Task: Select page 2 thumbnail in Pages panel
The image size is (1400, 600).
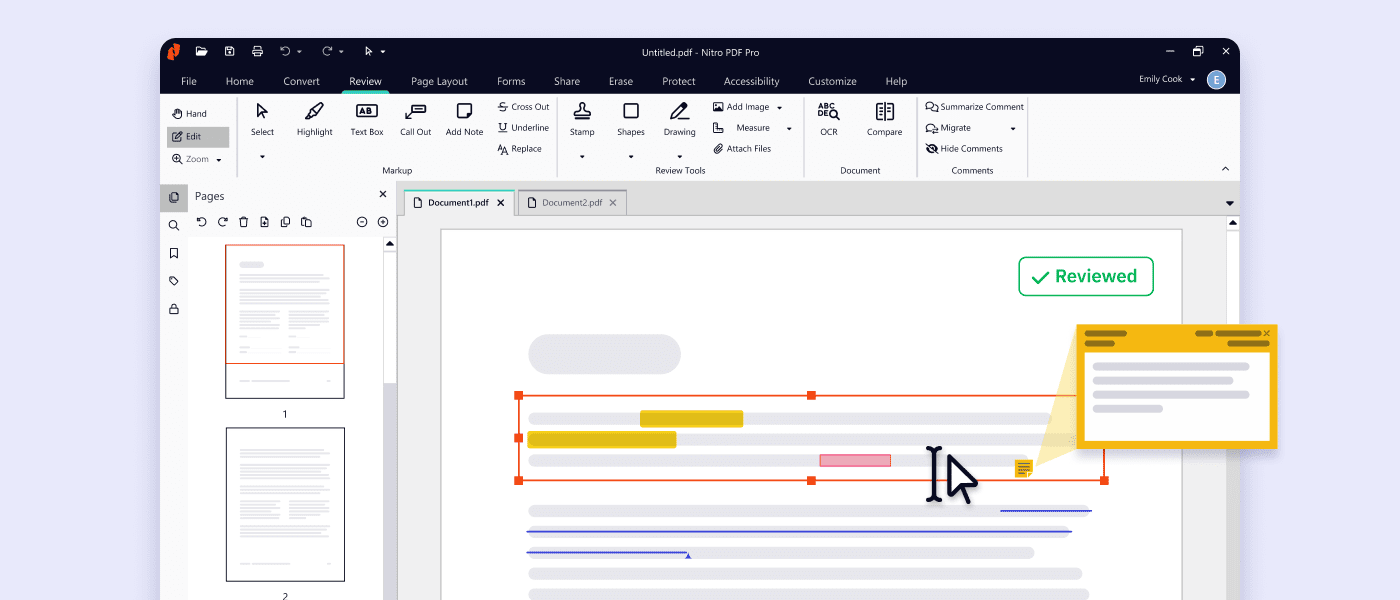Action: [x=285, y=504]
